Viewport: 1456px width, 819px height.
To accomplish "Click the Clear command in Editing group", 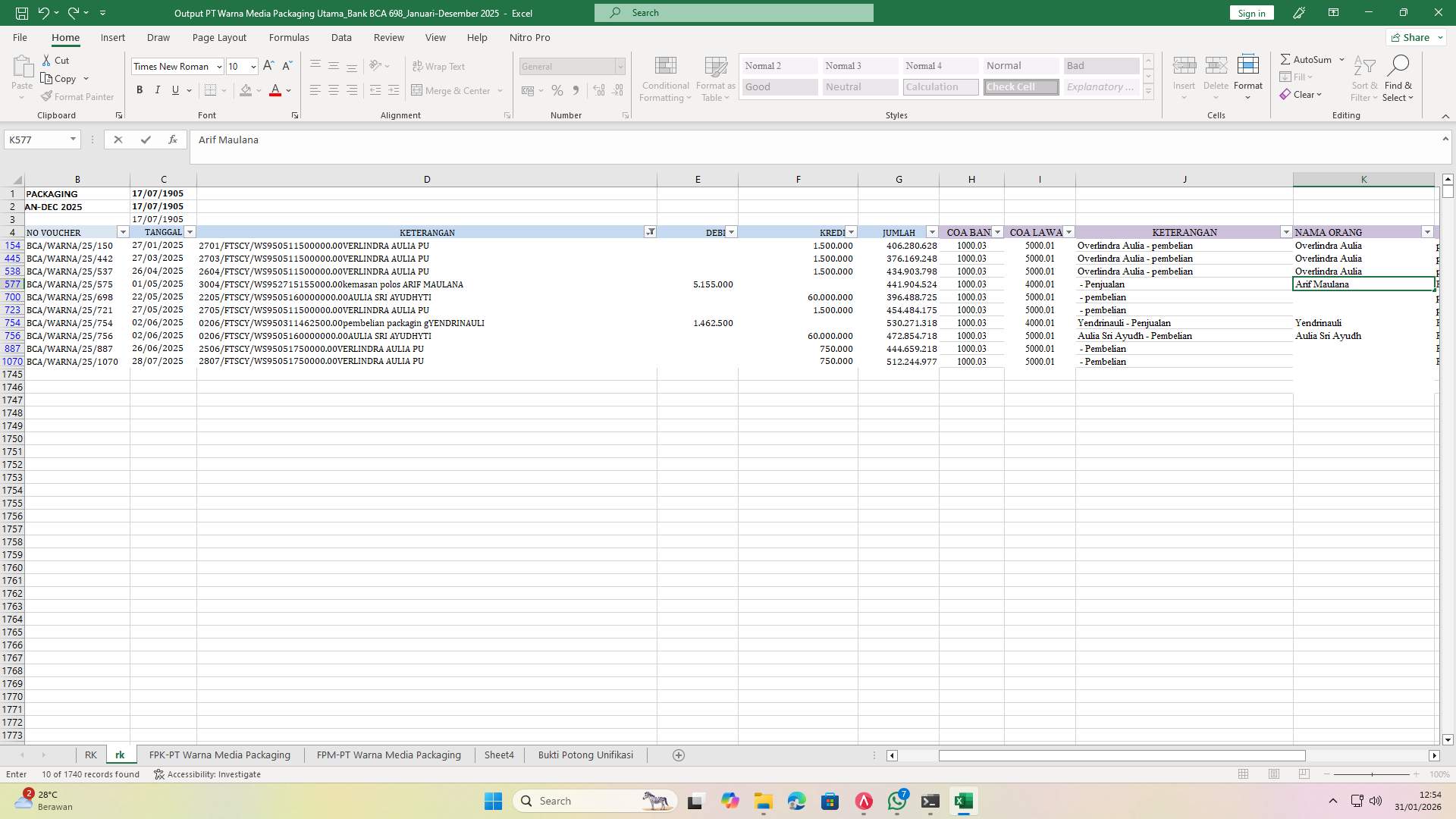I will click(1303, 94).
